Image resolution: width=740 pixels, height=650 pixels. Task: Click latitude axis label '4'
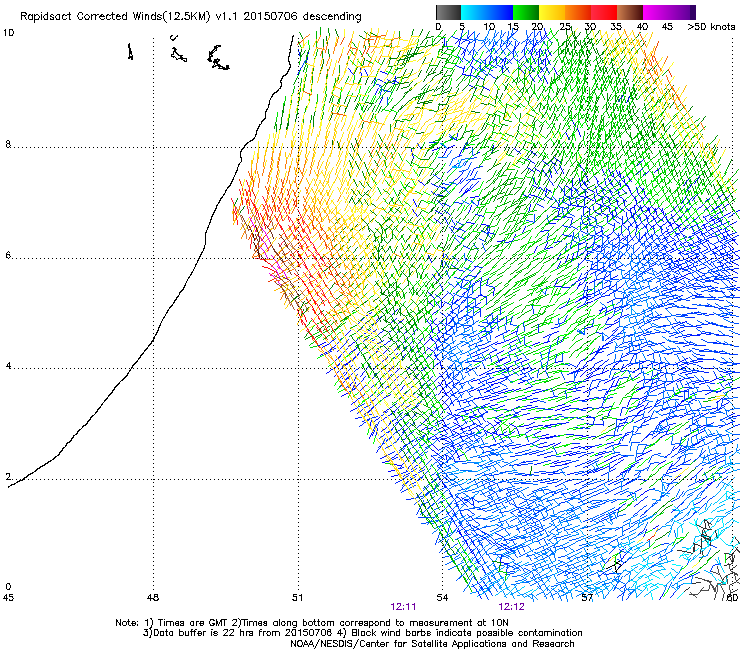8,365
